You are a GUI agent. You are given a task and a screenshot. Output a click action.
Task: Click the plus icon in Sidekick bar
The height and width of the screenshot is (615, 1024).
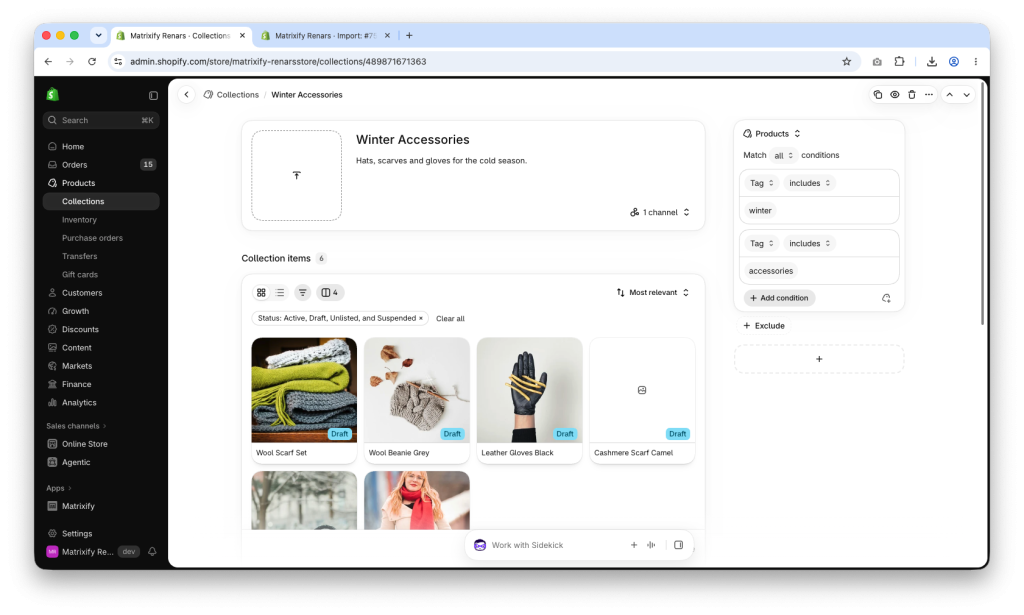633,545
